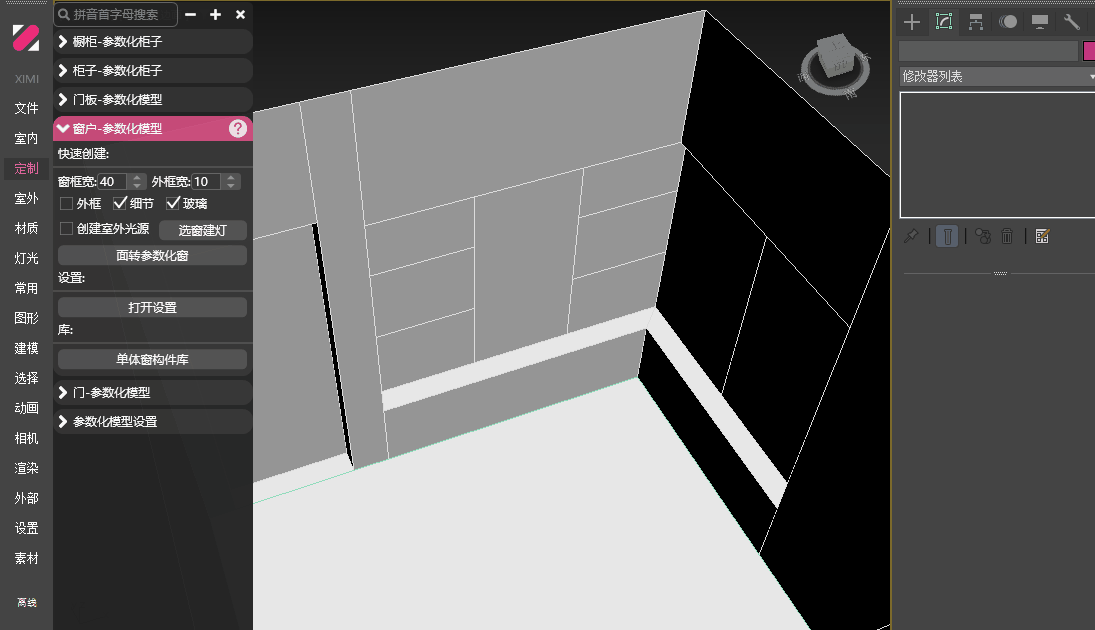Click the 打开设置 button
Screen dimensions: 1095x630
click(152, 307)
